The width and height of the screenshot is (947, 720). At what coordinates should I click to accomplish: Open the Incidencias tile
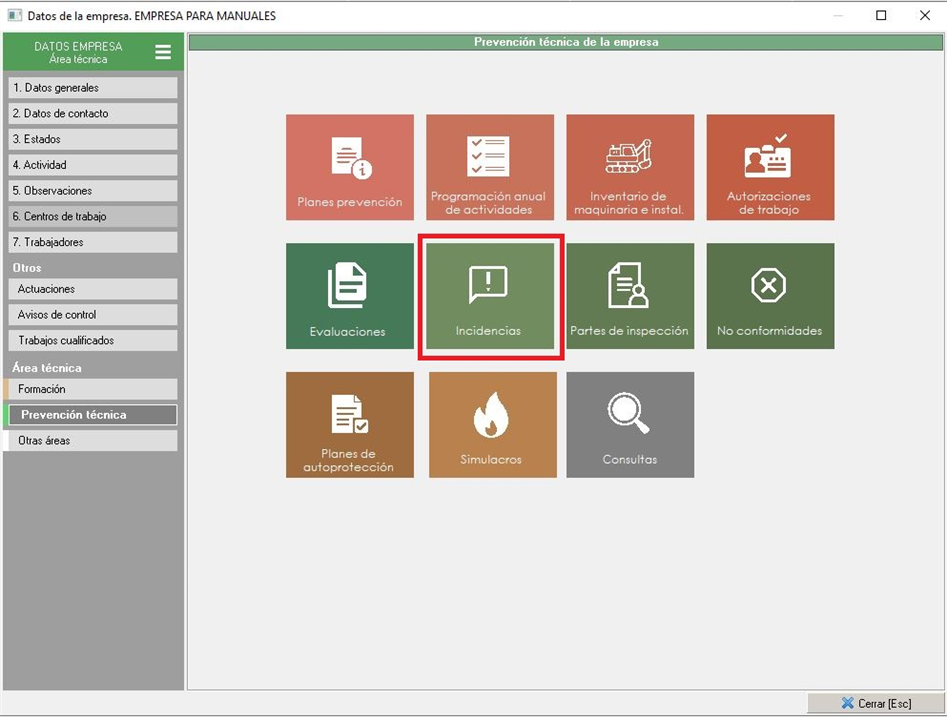point(489,296)
